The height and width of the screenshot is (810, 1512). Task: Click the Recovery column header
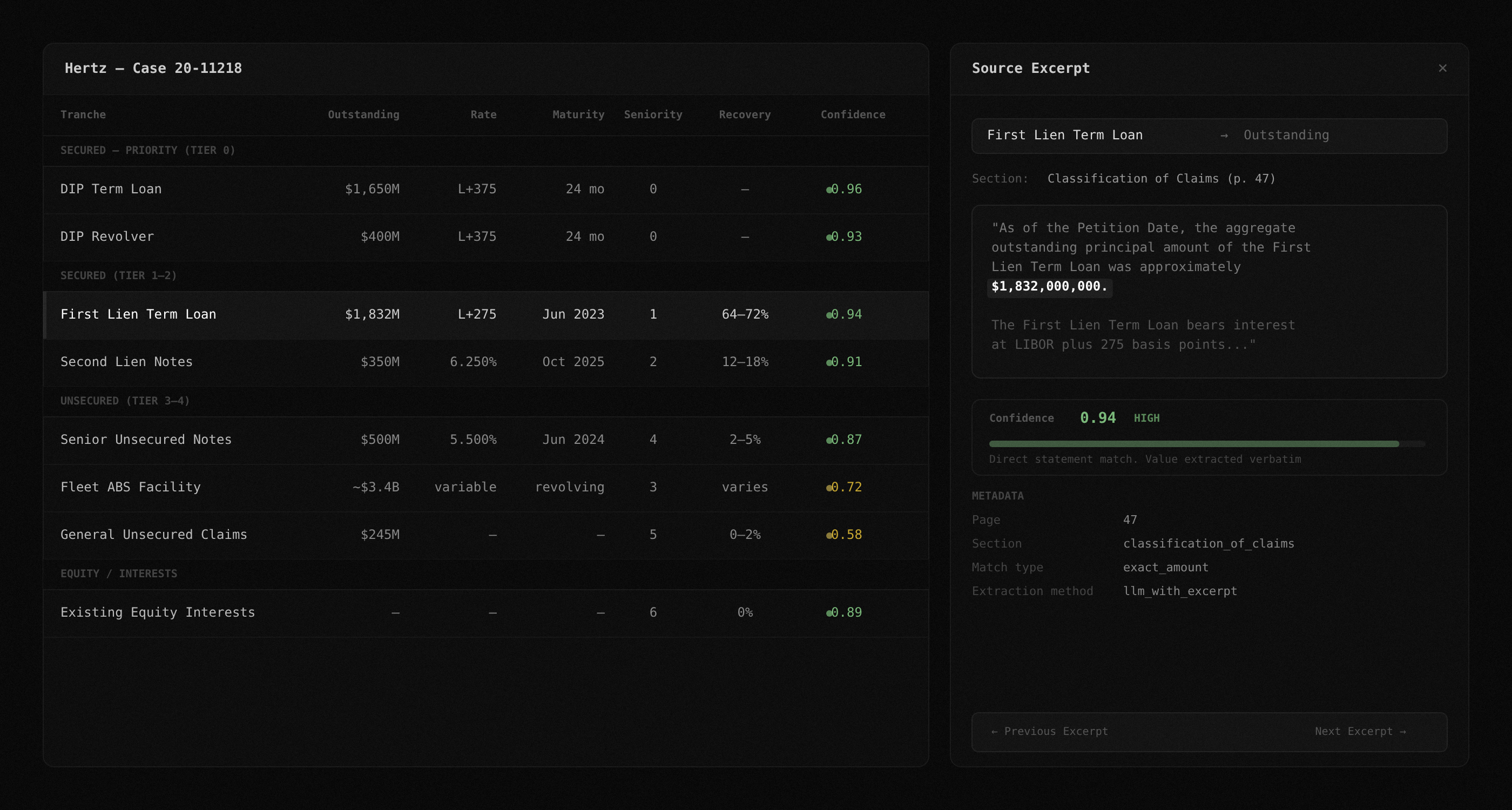point(745,115)
